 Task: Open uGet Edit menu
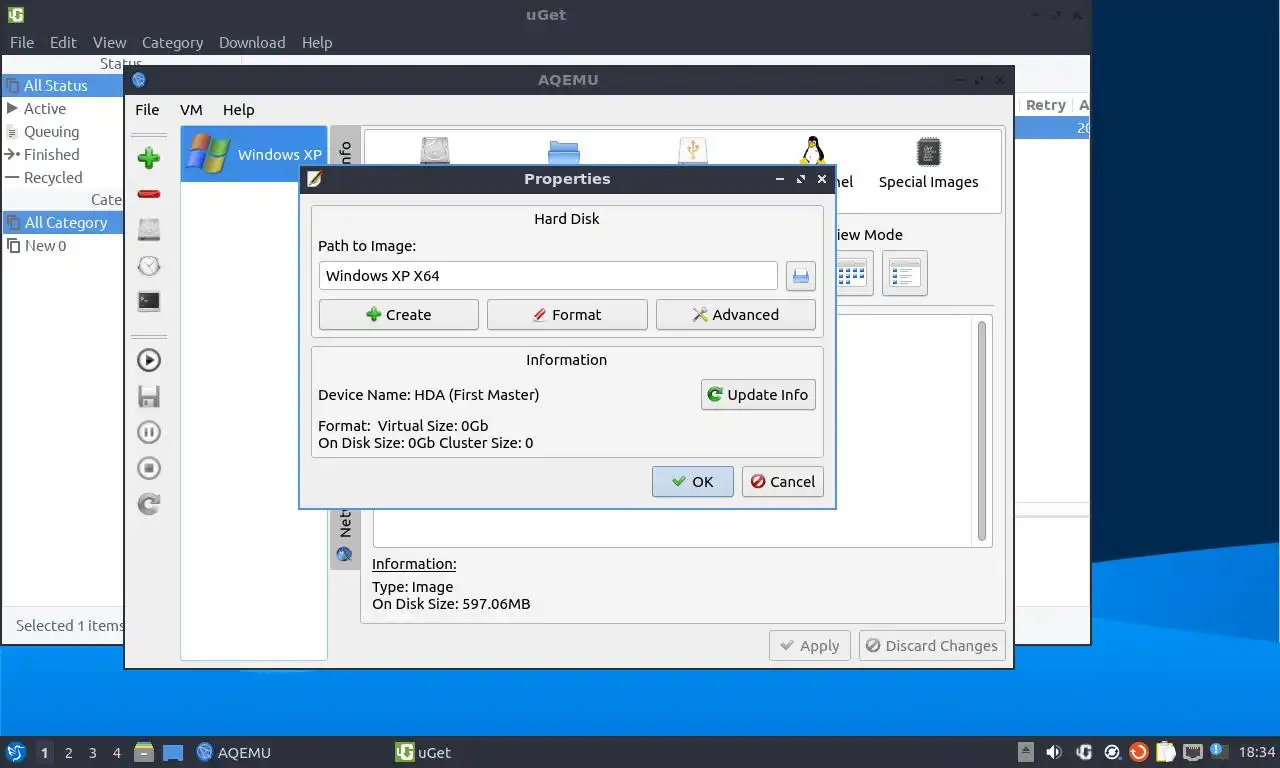click(63, 42)
